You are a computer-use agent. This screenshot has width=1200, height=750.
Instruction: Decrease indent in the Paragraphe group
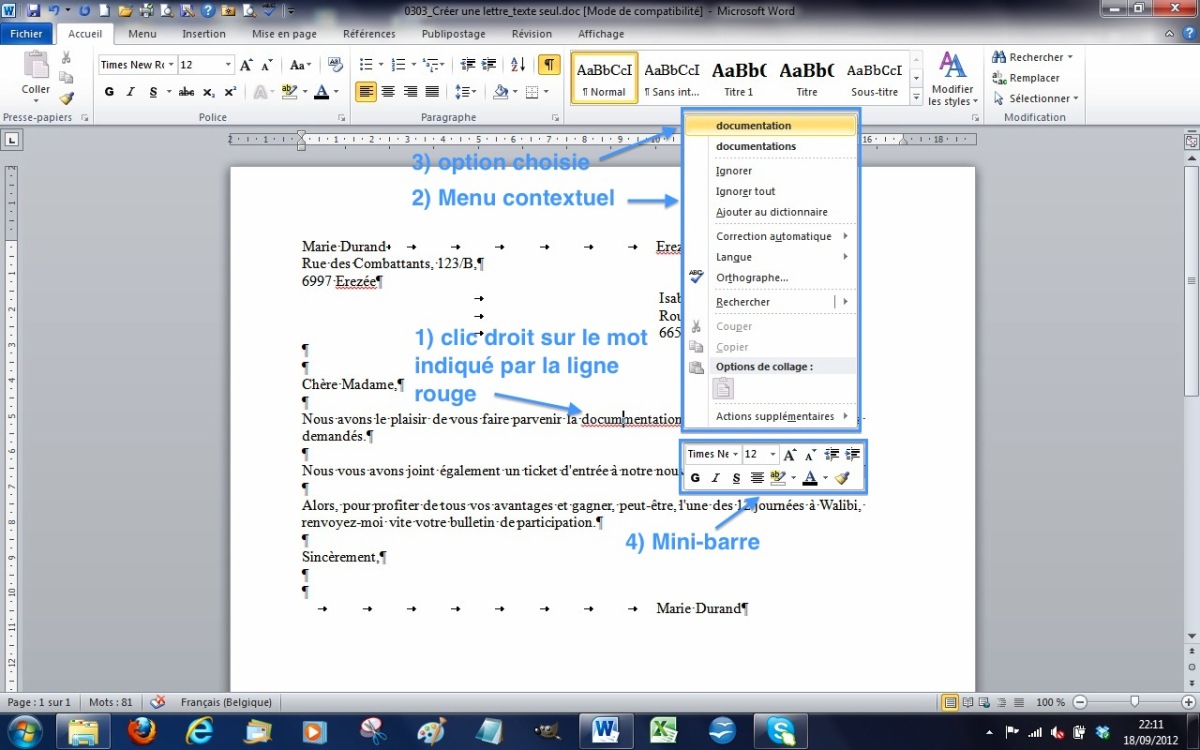[x=467, y=65]
